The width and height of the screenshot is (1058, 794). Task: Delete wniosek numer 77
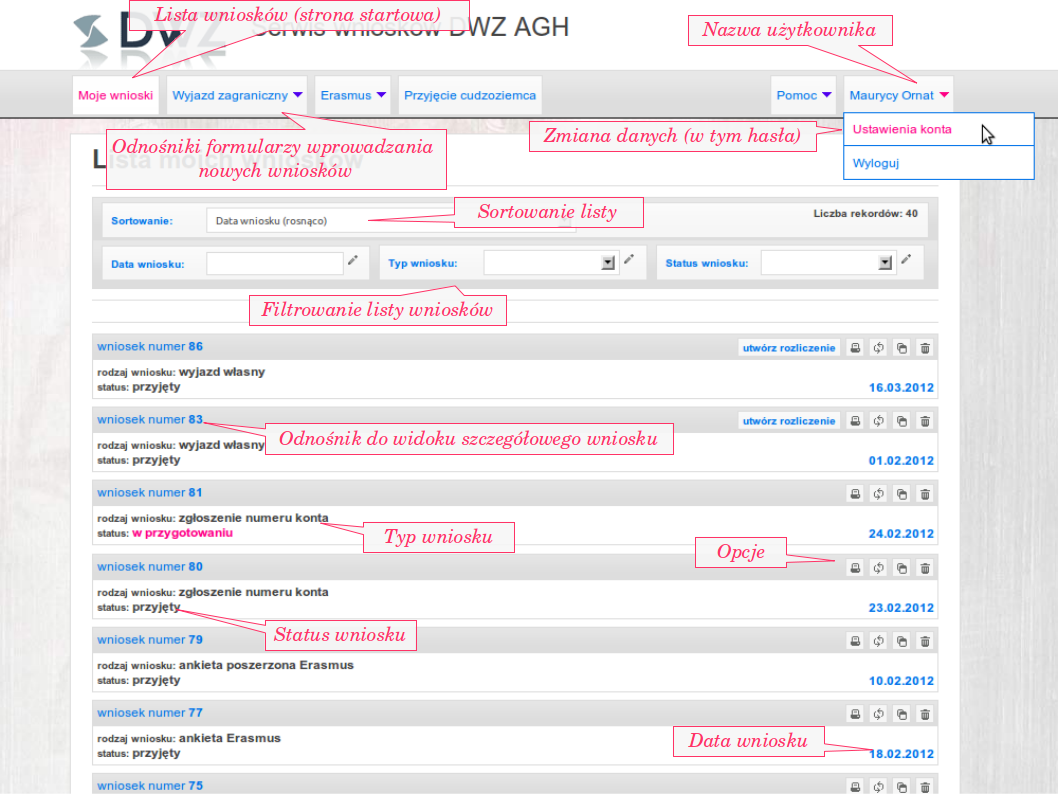925,714
